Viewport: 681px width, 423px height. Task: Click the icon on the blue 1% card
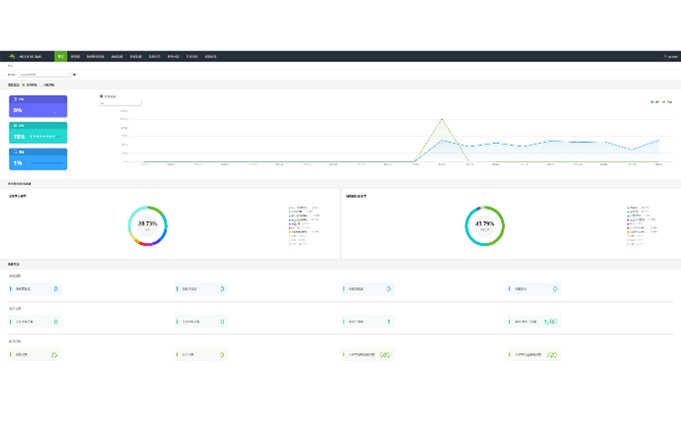pos(15,153)
